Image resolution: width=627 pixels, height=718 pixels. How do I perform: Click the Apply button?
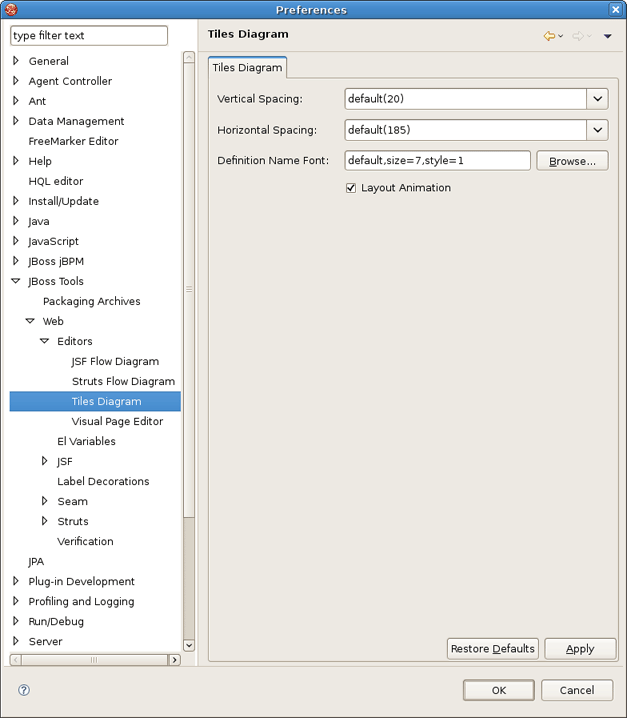tap(580, 649)
